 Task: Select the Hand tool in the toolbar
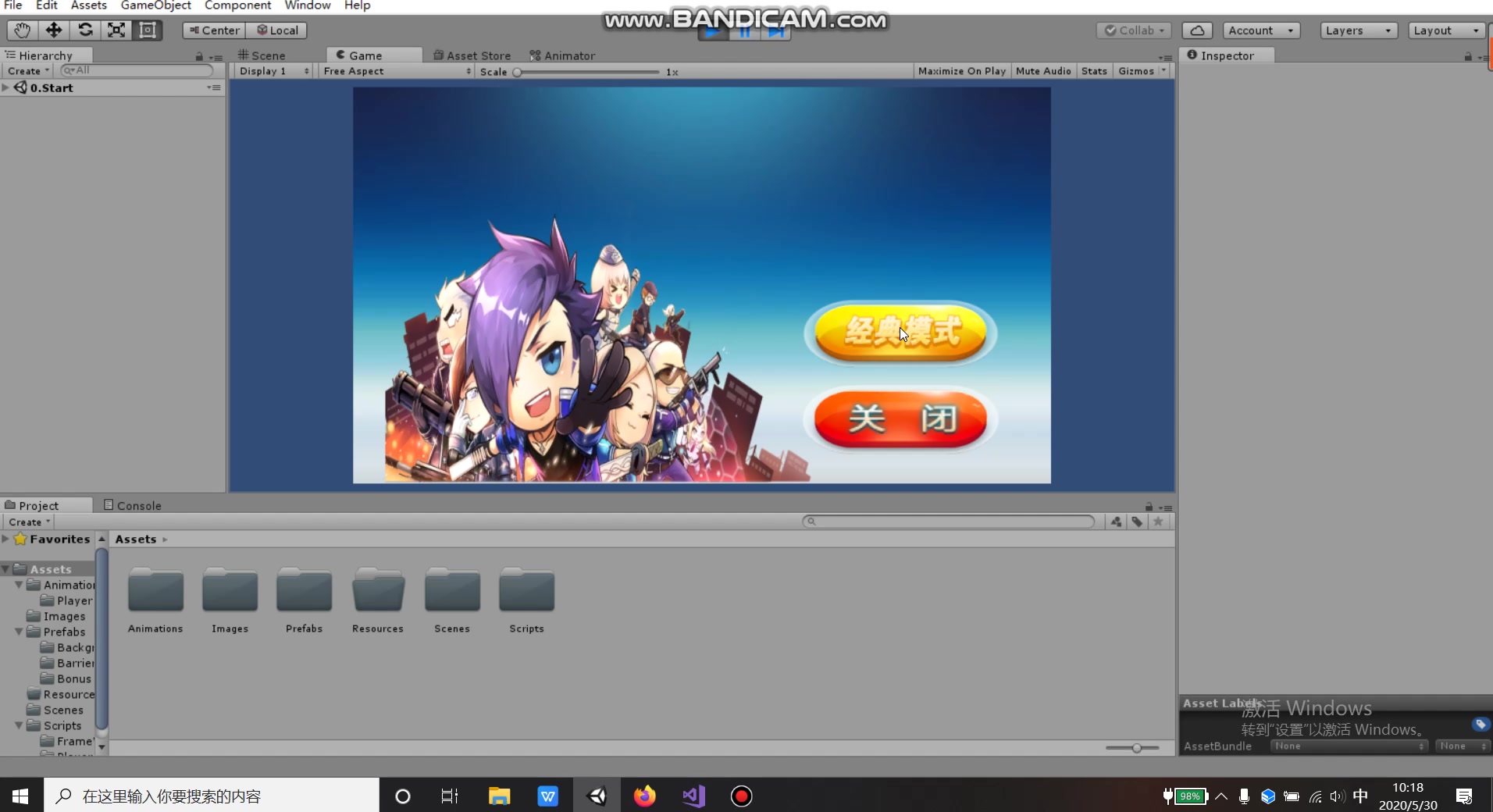point(22,30)
